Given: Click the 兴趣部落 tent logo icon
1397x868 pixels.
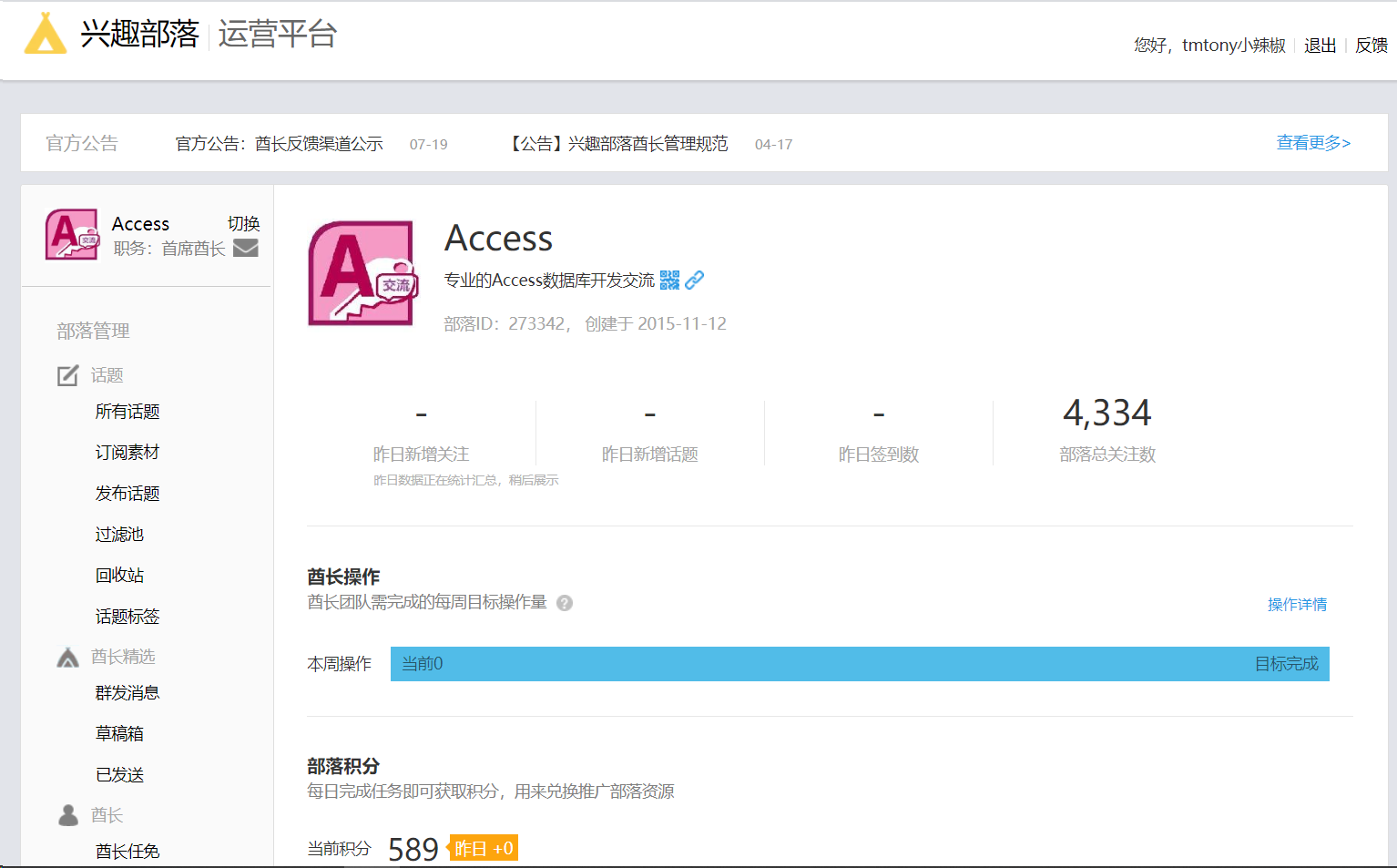Looking at the screenshot, I should (46, 34).
